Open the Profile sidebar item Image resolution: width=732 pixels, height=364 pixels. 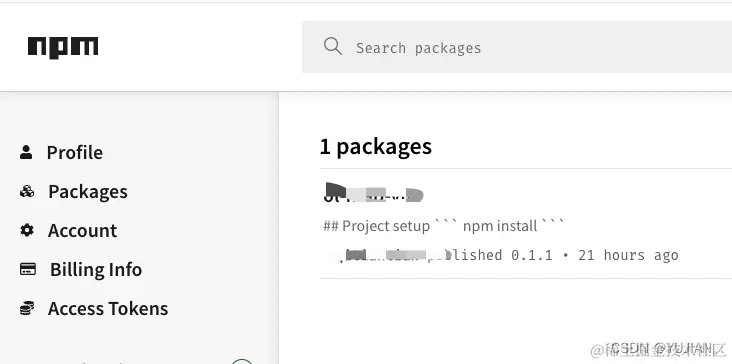(x=75, y=153)
